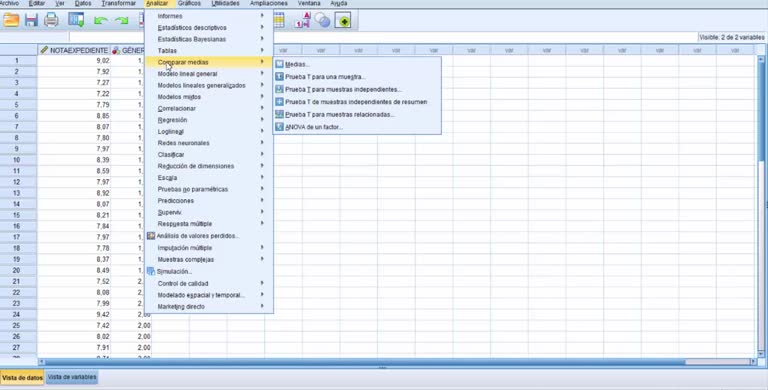This screenshot has width=768, height=390.
Task: Open data document folder icon in toolbar
Action: [x=11, y=20]
